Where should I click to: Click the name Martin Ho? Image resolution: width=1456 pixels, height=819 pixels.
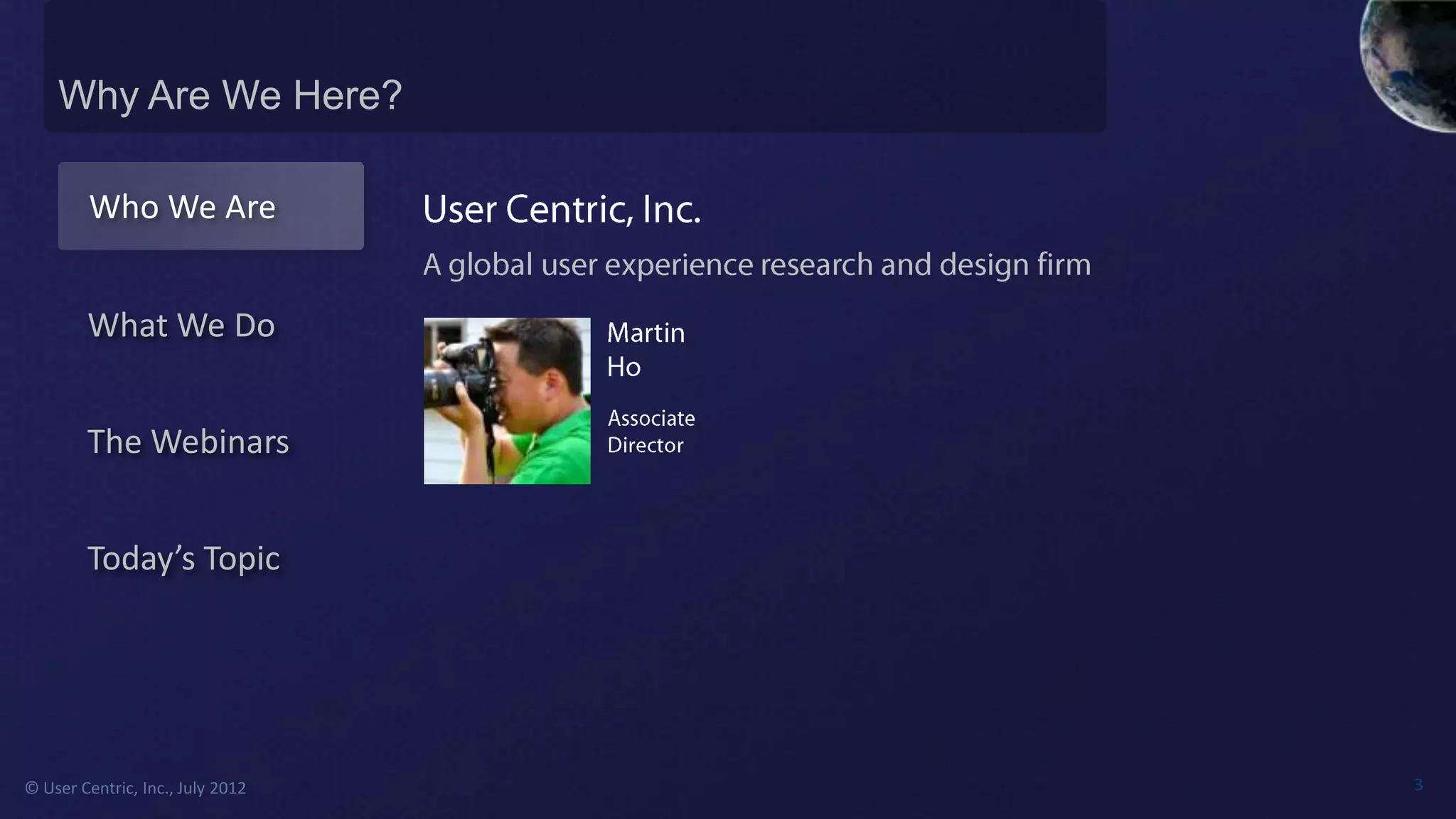(646, 350)
